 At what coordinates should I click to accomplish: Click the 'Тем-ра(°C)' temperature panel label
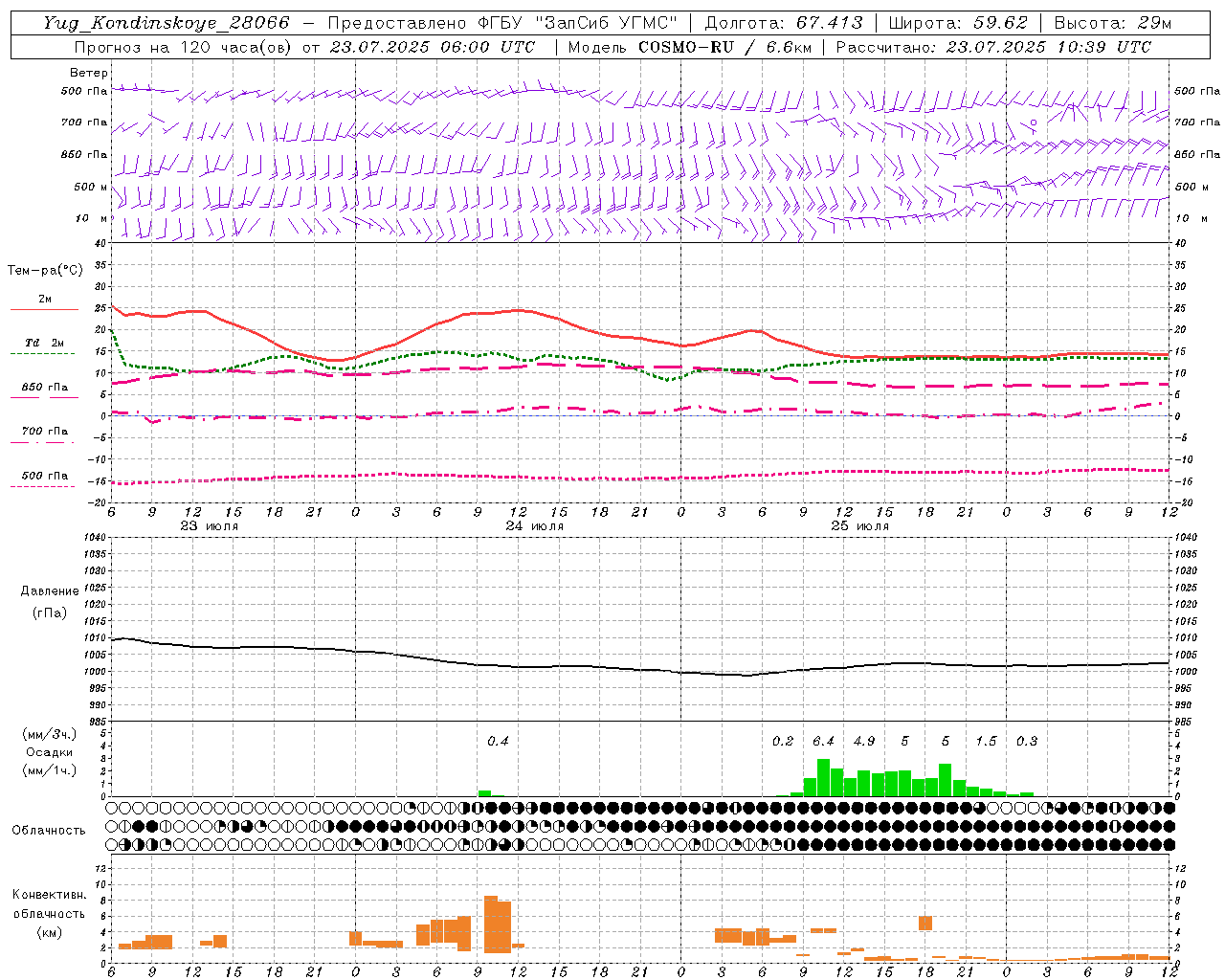point(45,271)
